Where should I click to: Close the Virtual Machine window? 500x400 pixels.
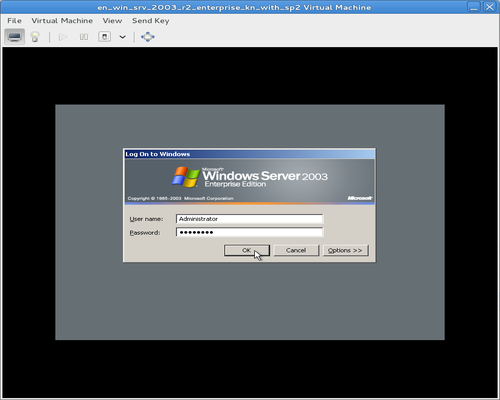coord(489,7)
